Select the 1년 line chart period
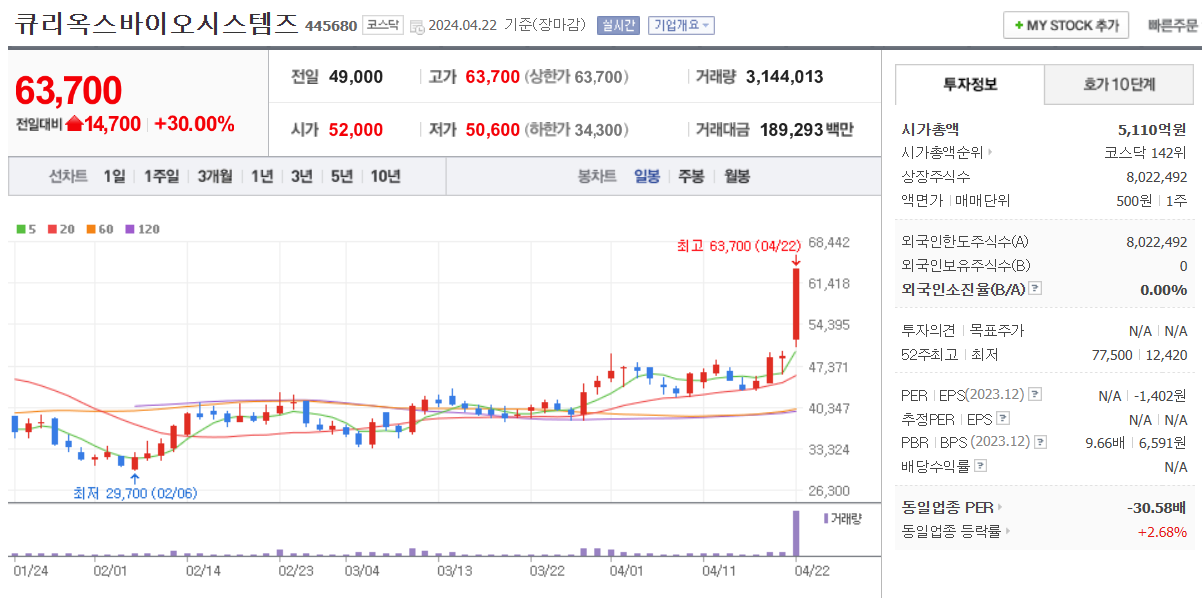This screenshot has width=1202, height=598. (x=262, y=176)
